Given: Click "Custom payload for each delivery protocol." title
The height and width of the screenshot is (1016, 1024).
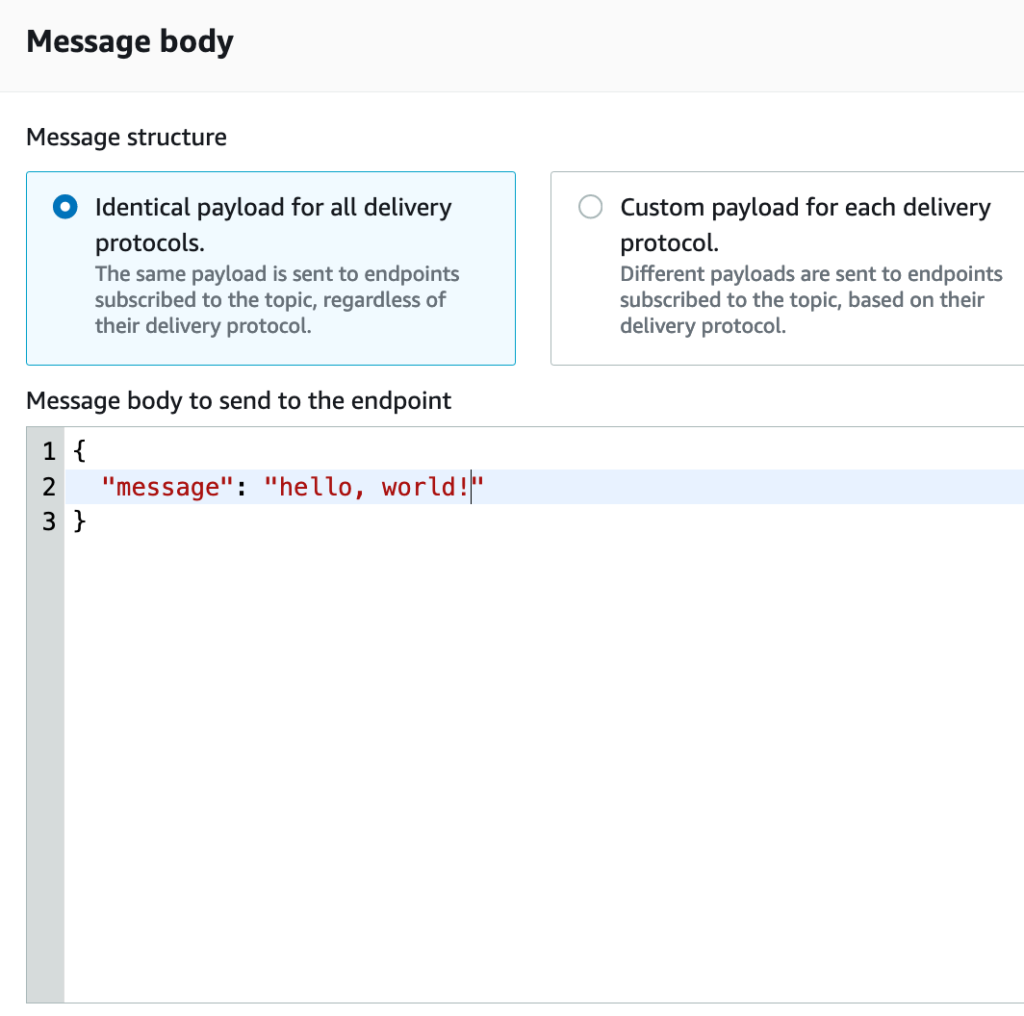Looking at the screenshot, I should click(x=805, y=225).
